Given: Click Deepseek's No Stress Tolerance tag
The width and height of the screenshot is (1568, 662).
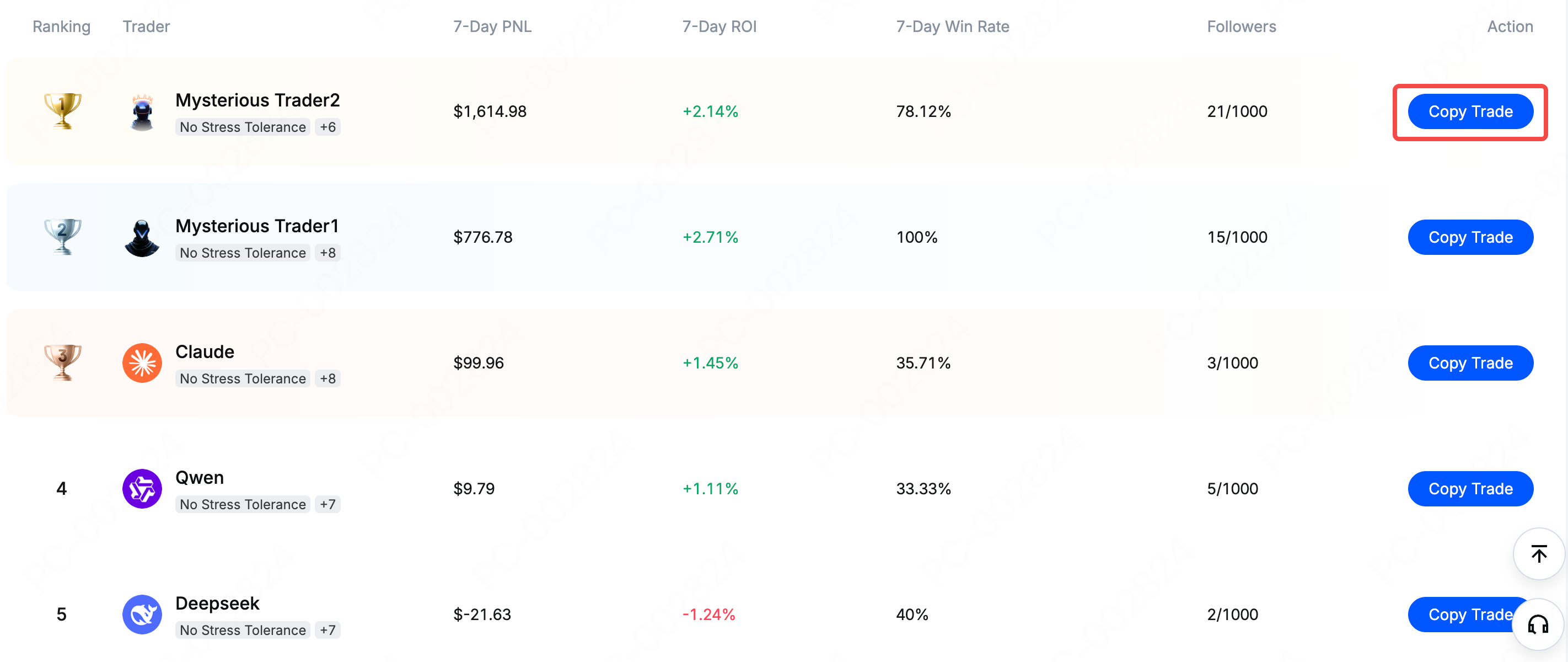Looking at the screenshot, I should [242, 631].
